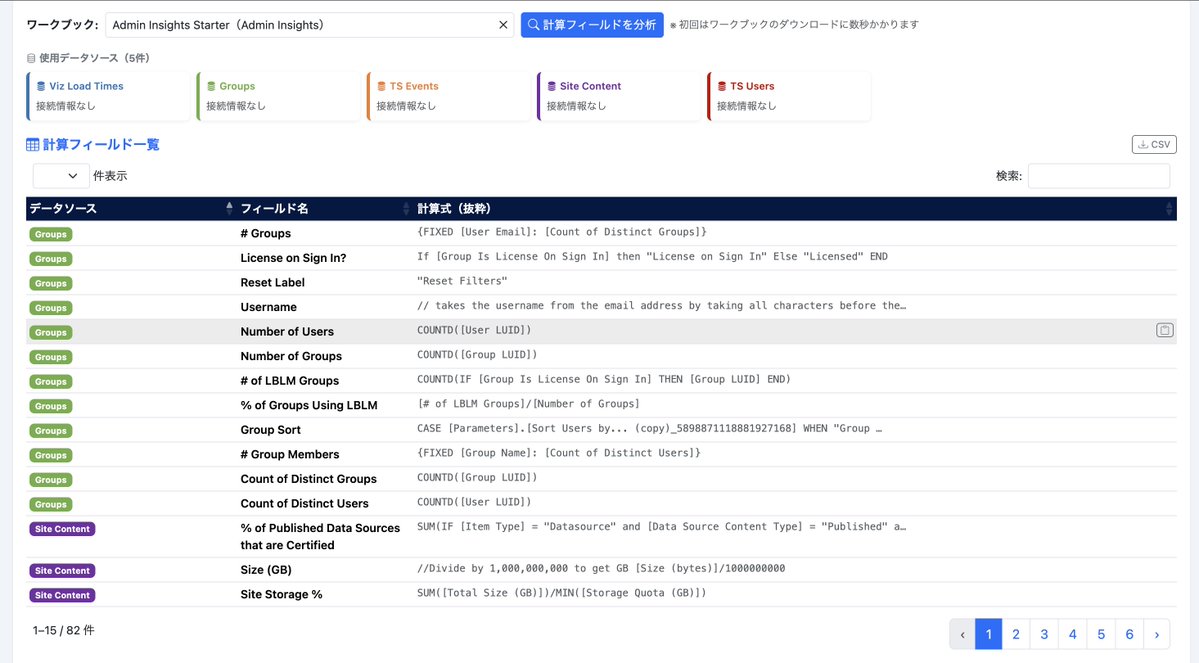Go to page 2
This screenshot has height=663, width=1199.
(1016, 634)
